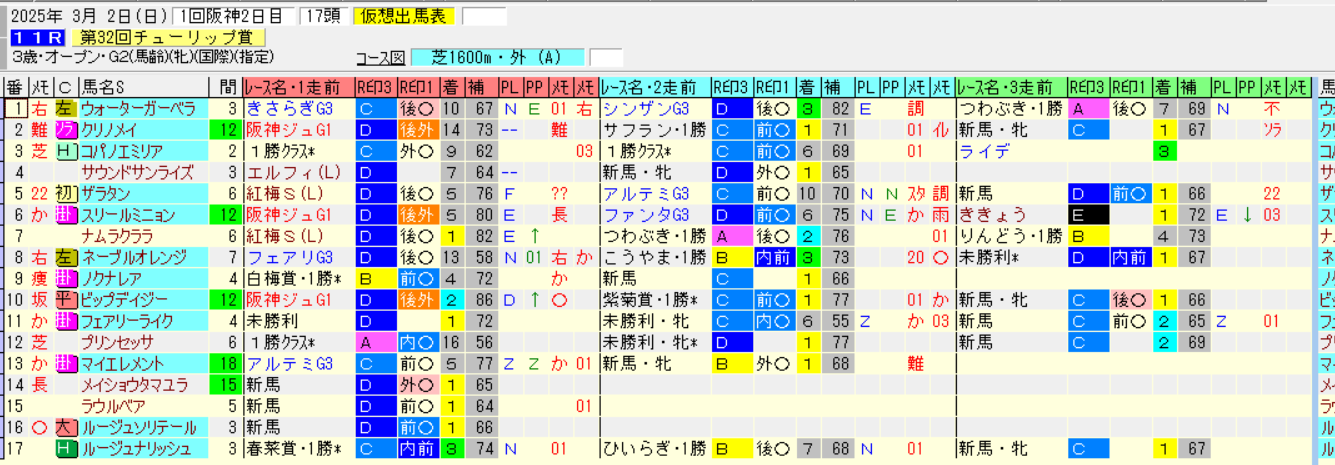This screenshot has height=465, width=1335.
Task: Click the 掛 badge next to ノクナレア
Action: pos(65,279)
